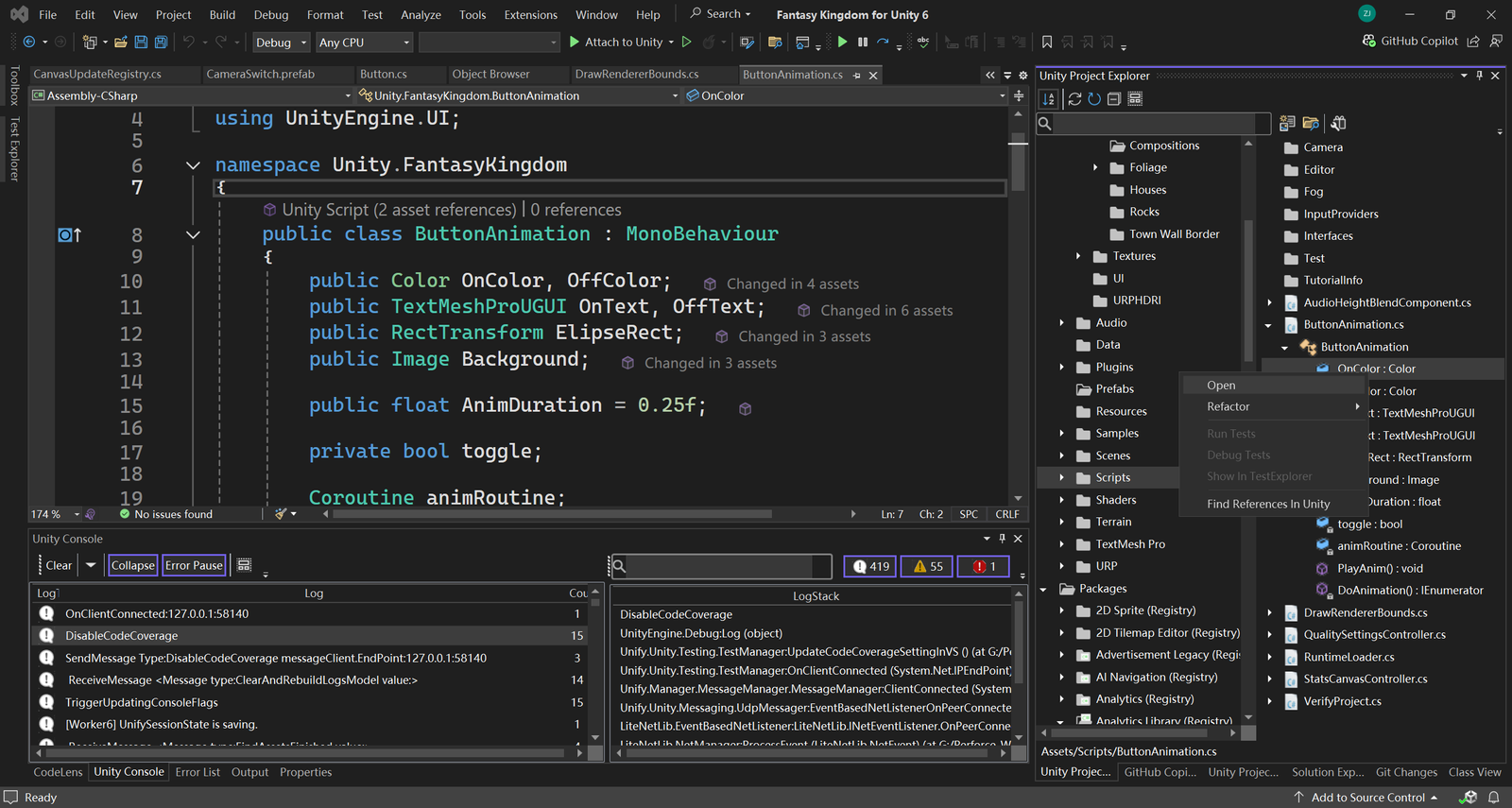The width and height of the screenshot is (1512, 808).
Task: Click the pause icon in the toolbar
Action: coord(863,43)
